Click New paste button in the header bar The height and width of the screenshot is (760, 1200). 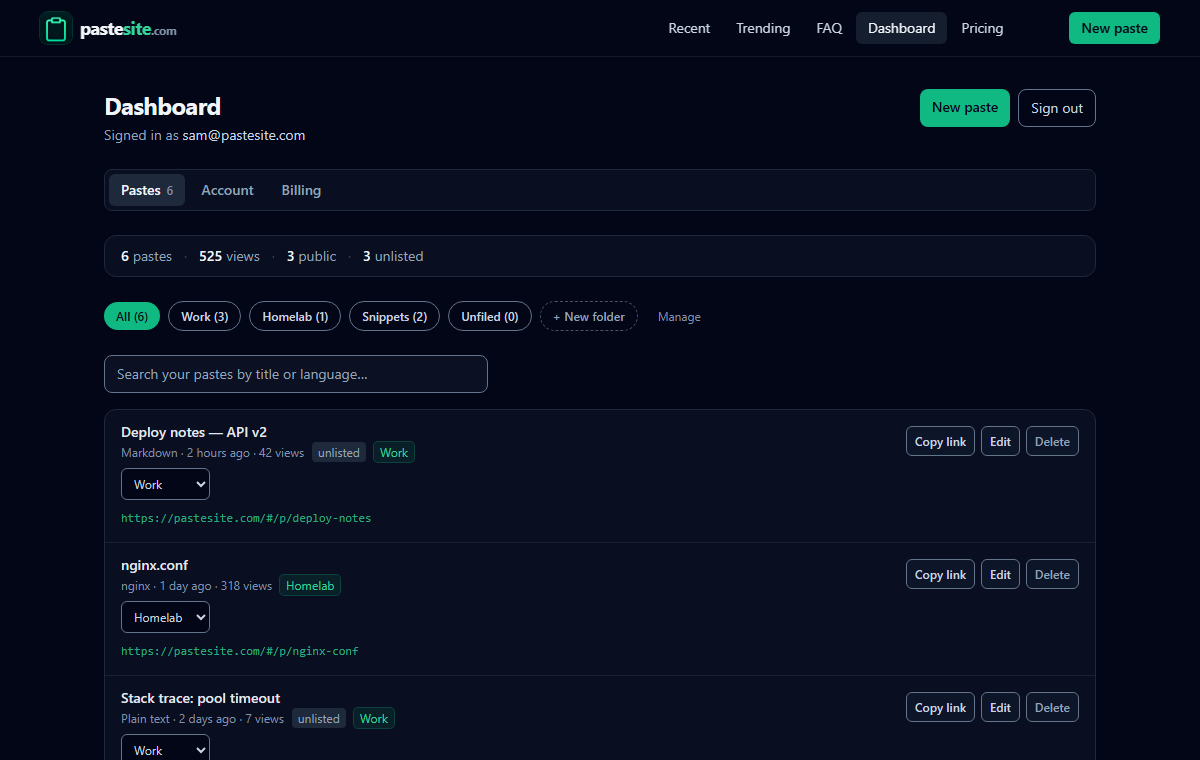click(x=1114, y=28)
